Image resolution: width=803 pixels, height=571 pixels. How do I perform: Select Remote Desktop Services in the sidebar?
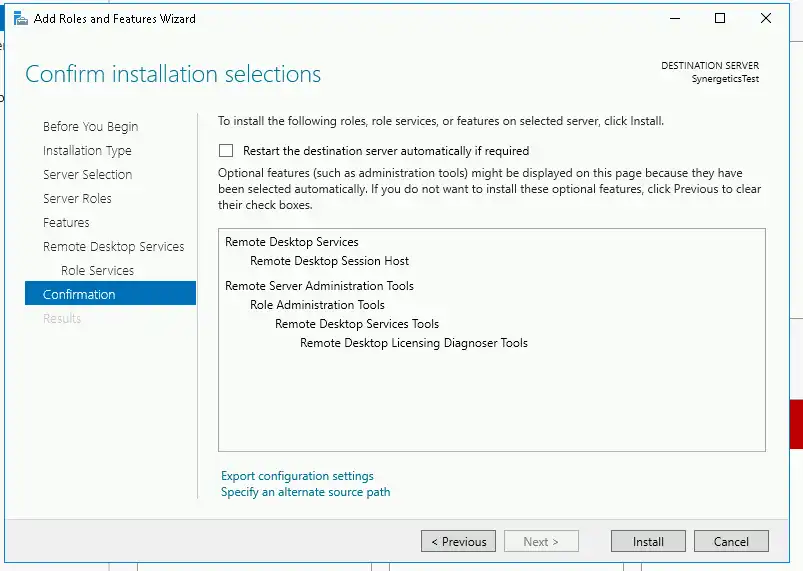click(x=114, y=247)
